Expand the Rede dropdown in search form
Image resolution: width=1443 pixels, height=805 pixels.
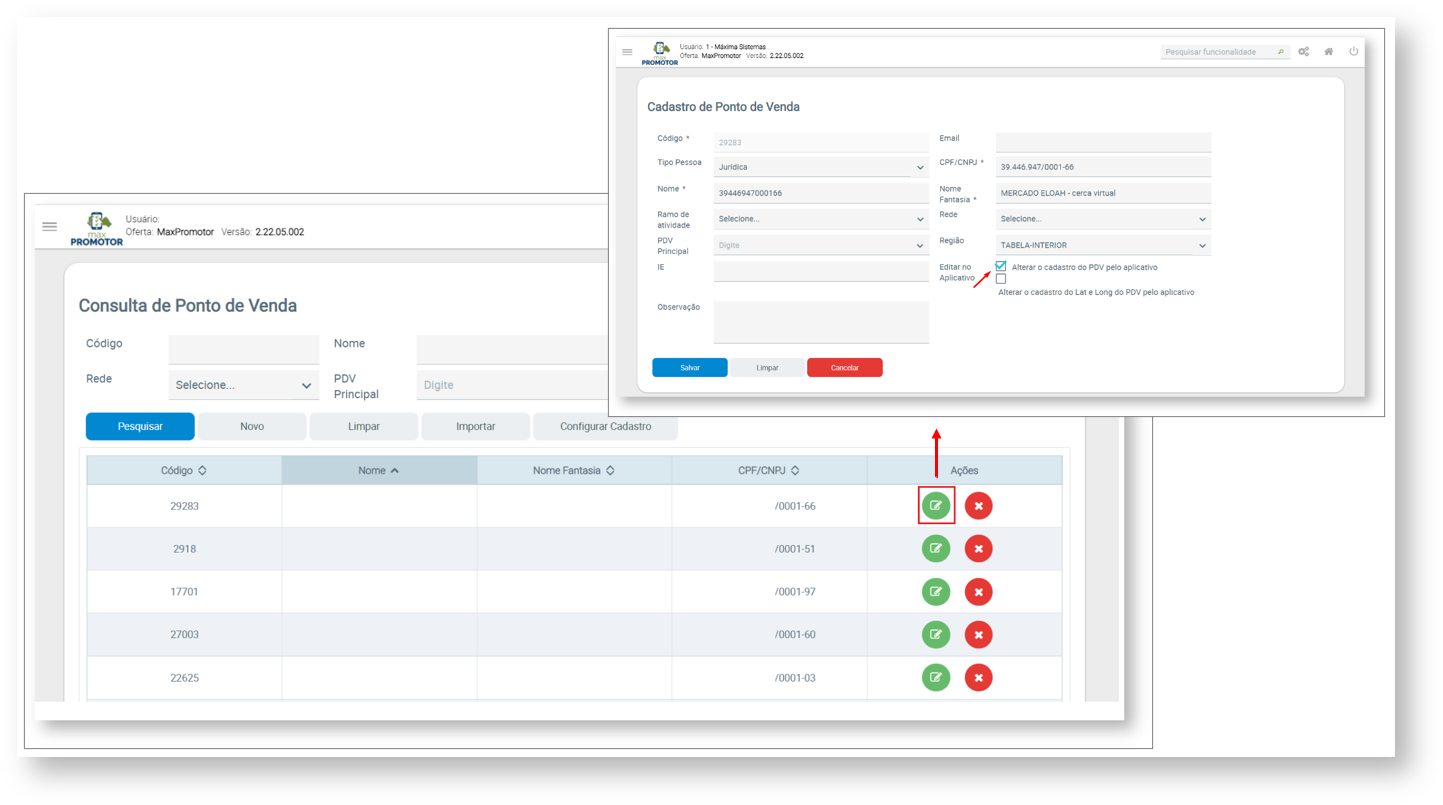click(243, 385)
